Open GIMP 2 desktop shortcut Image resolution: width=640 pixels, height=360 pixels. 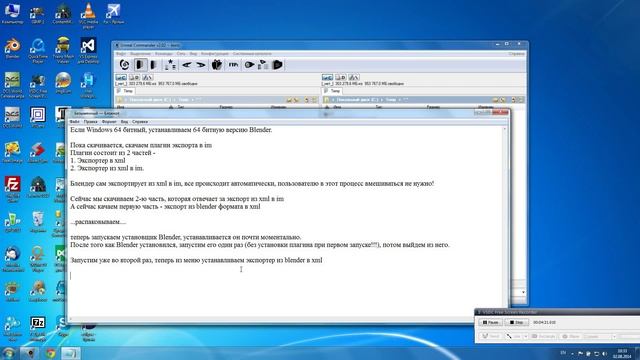[x=38, y=14]
